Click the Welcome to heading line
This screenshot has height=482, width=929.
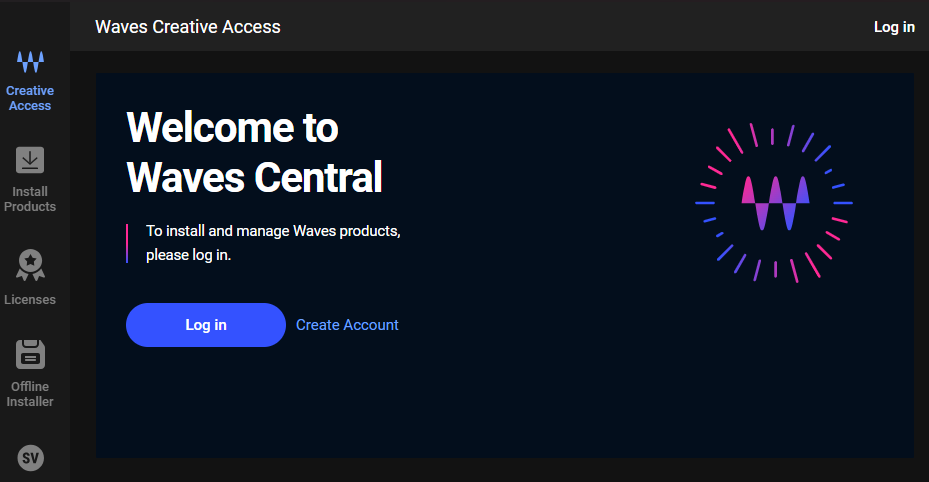[x=232, y=128]
